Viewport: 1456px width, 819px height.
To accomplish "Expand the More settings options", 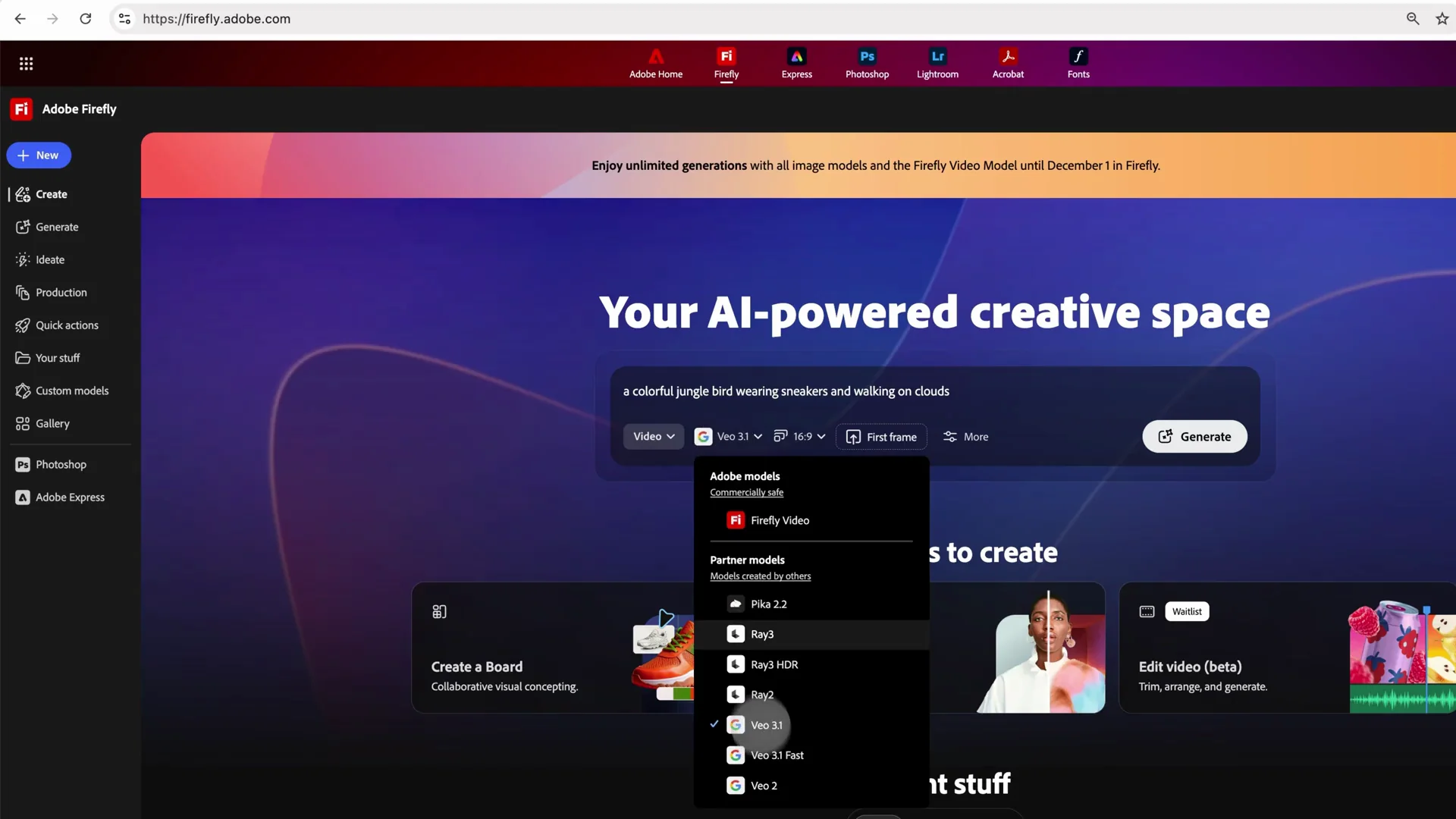I will (965, 436).
